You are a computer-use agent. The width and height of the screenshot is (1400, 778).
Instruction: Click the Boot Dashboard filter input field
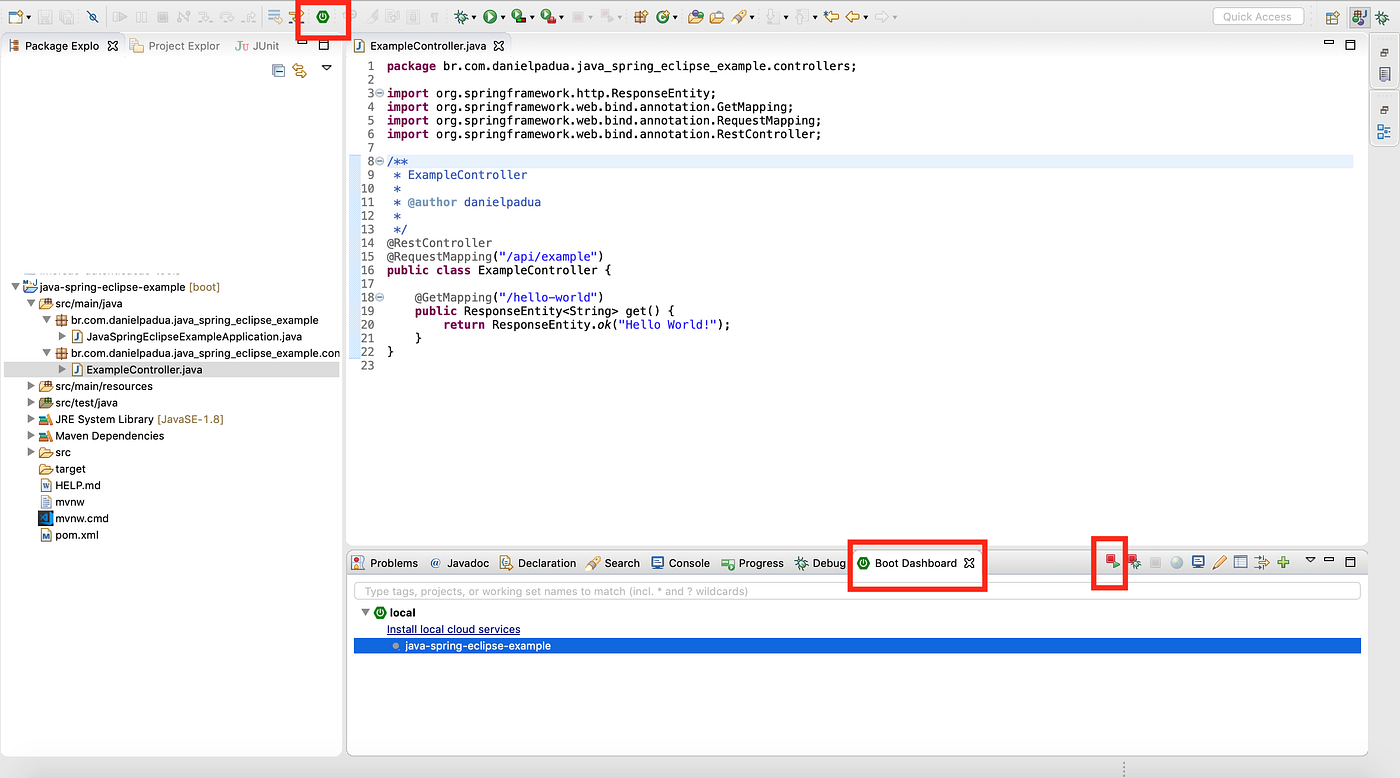click(700, 590)
